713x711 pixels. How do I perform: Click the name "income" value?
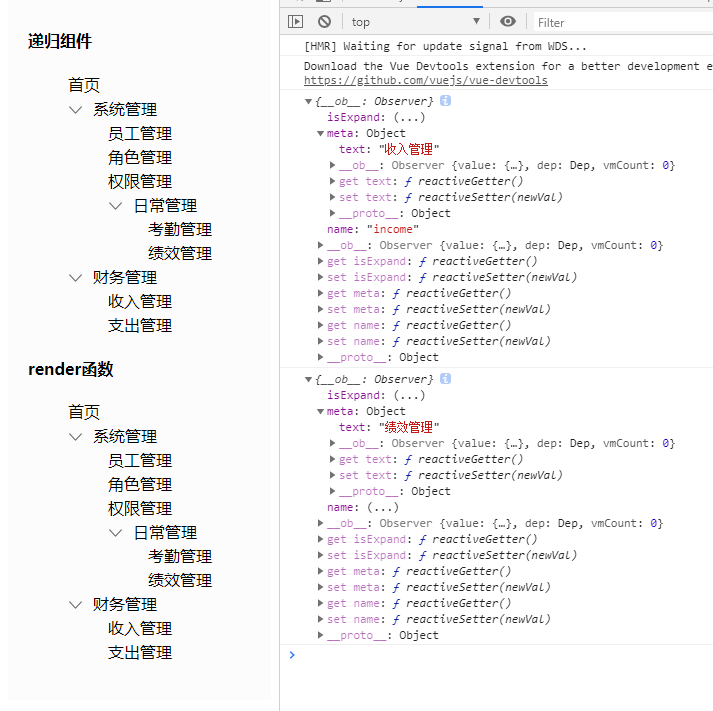[x=392, y=229]
